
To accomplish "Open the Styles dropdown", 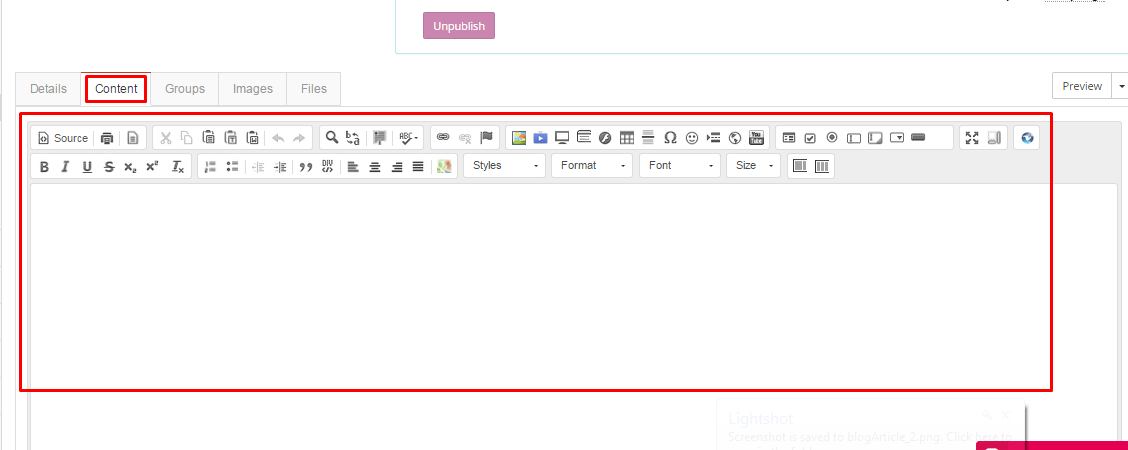I will [504, 165].
